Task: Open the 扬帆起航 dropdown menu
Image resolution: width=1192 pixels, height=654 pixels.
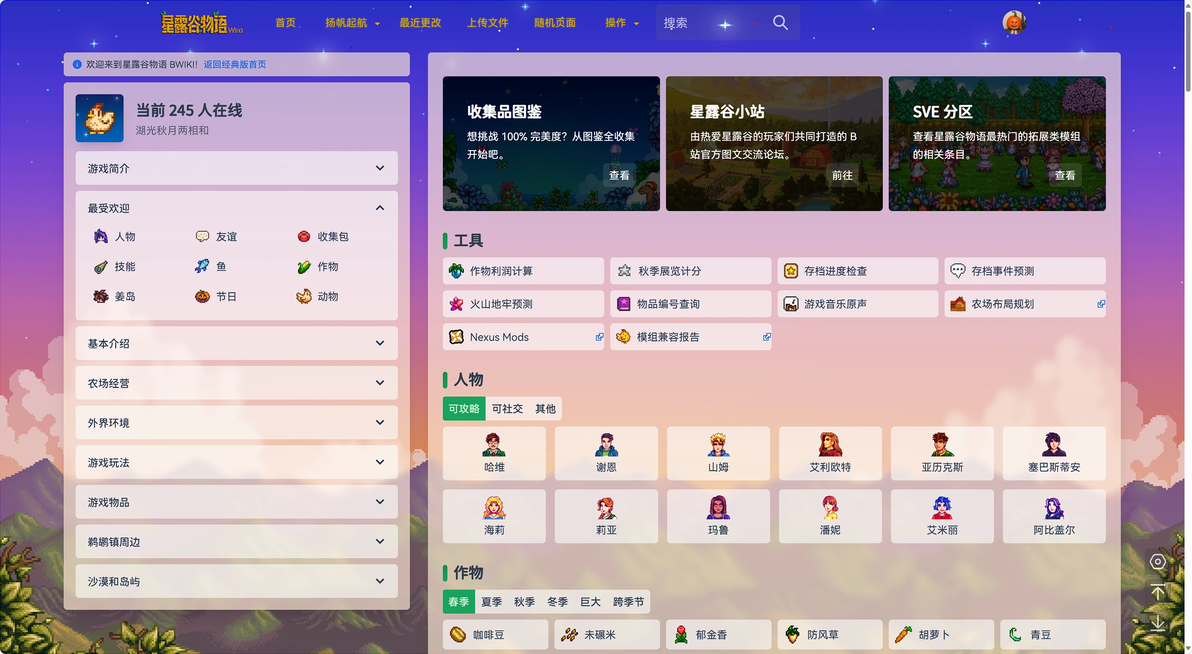Action: [352, 23]
